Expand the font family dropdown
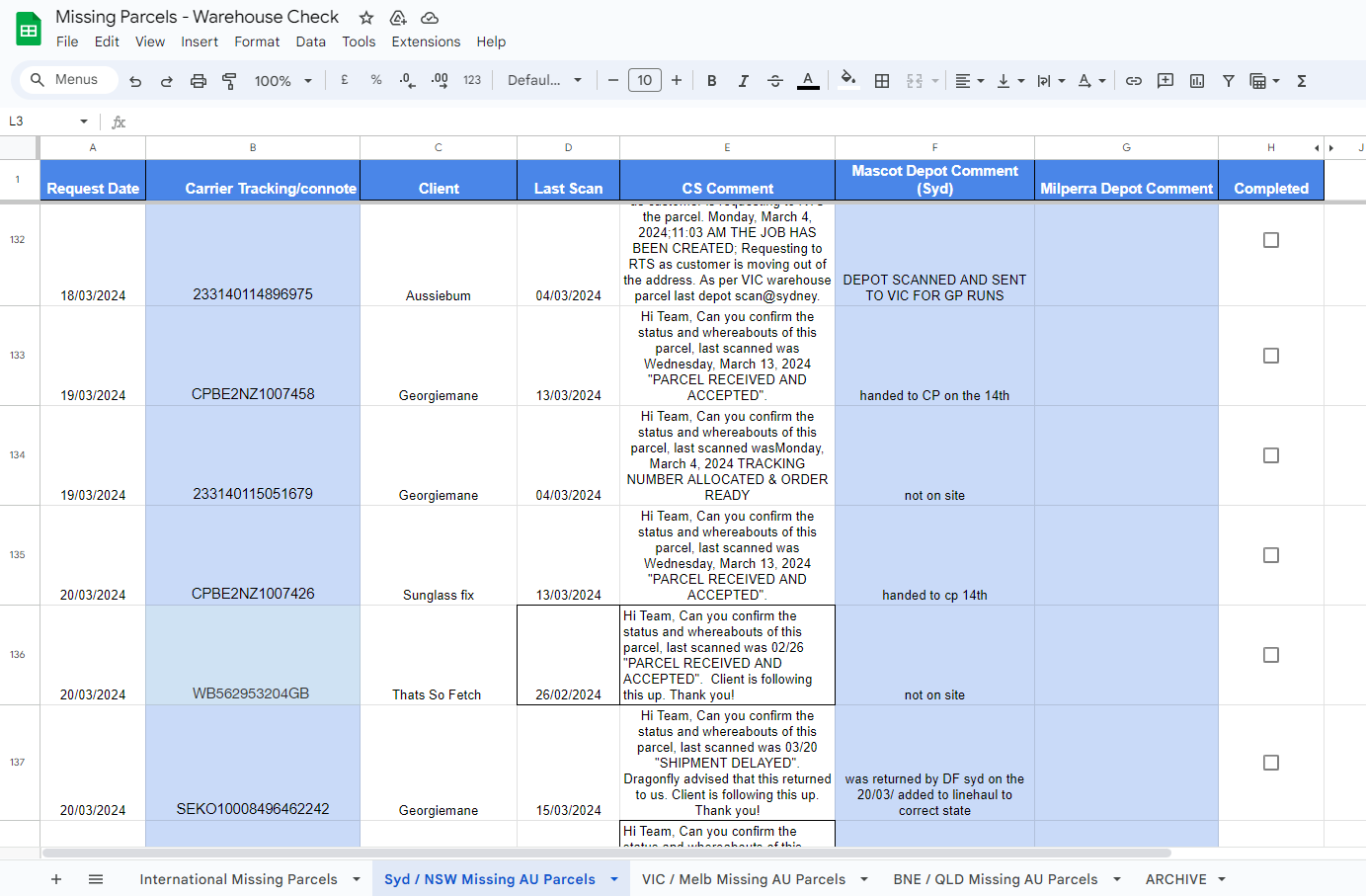 pos(544,81)
